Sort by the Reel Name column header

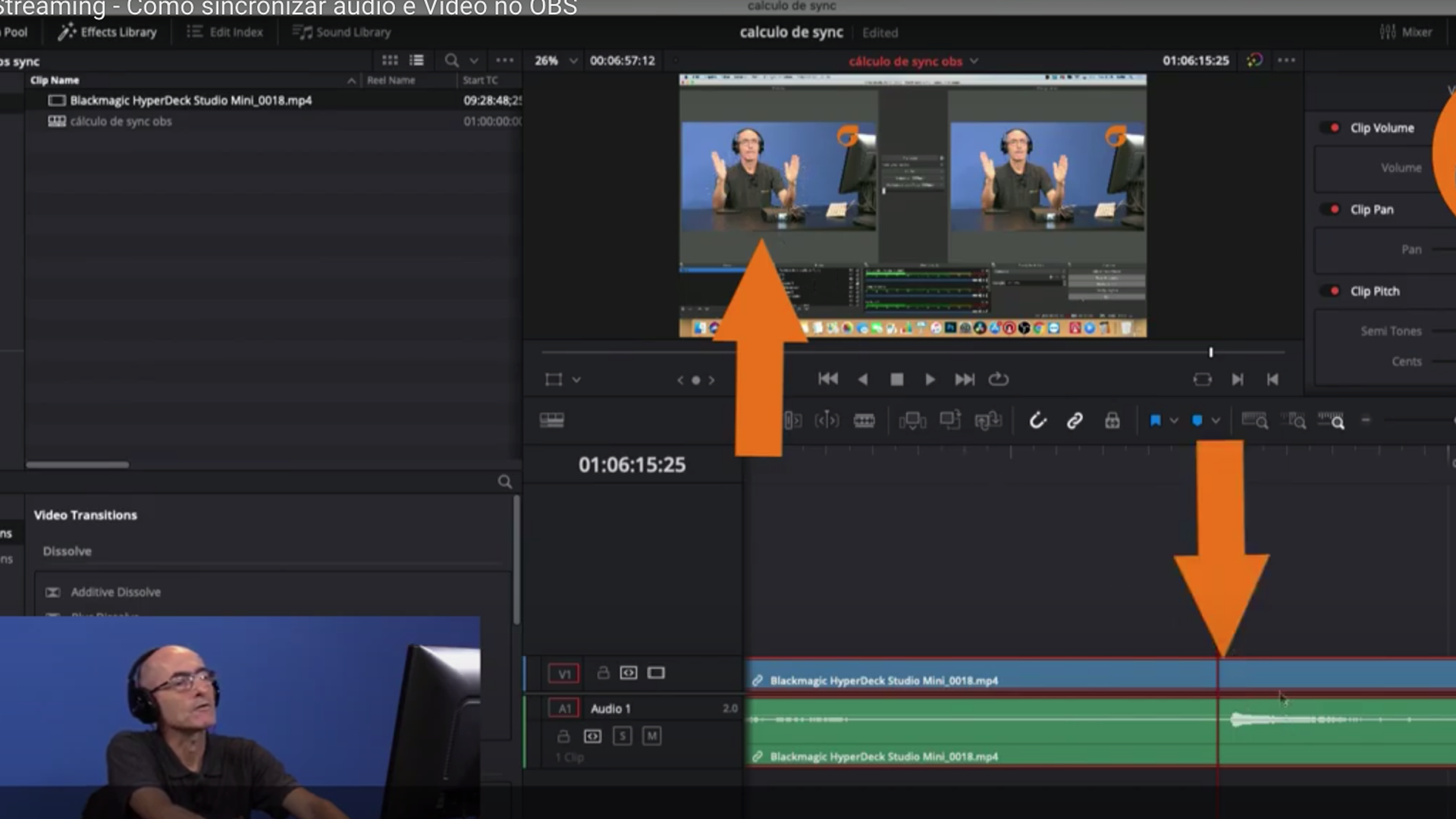[391, 80]
